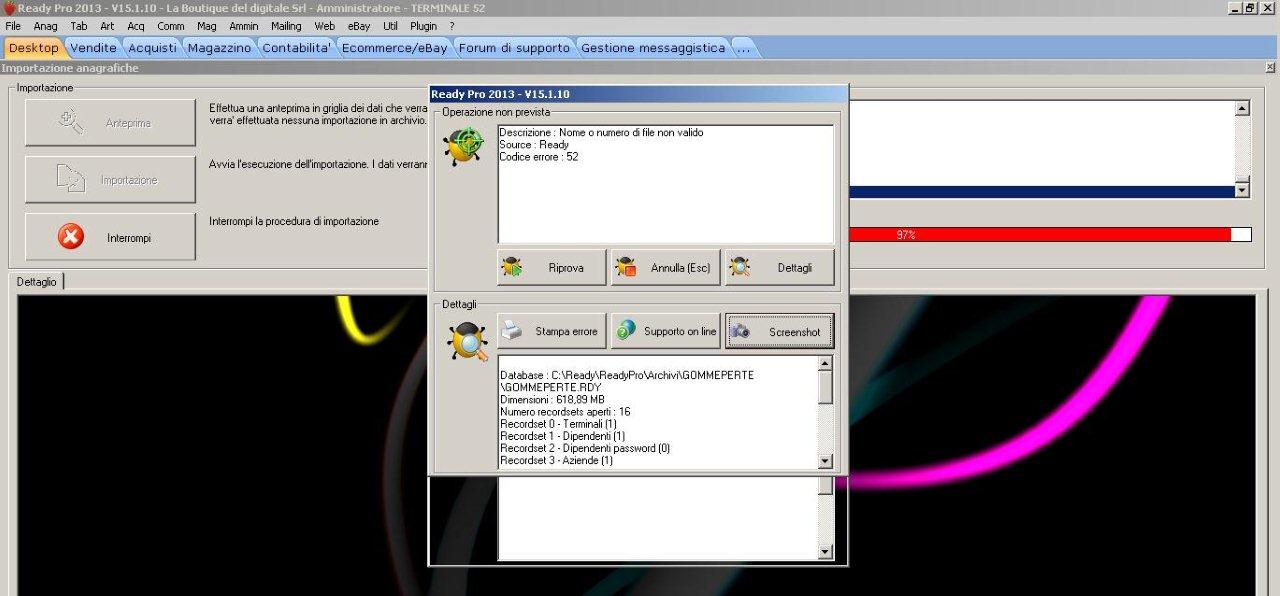This screenshot has height=596, width=1280.
Task: Open the eBay menu
Action: coord(360,26)
